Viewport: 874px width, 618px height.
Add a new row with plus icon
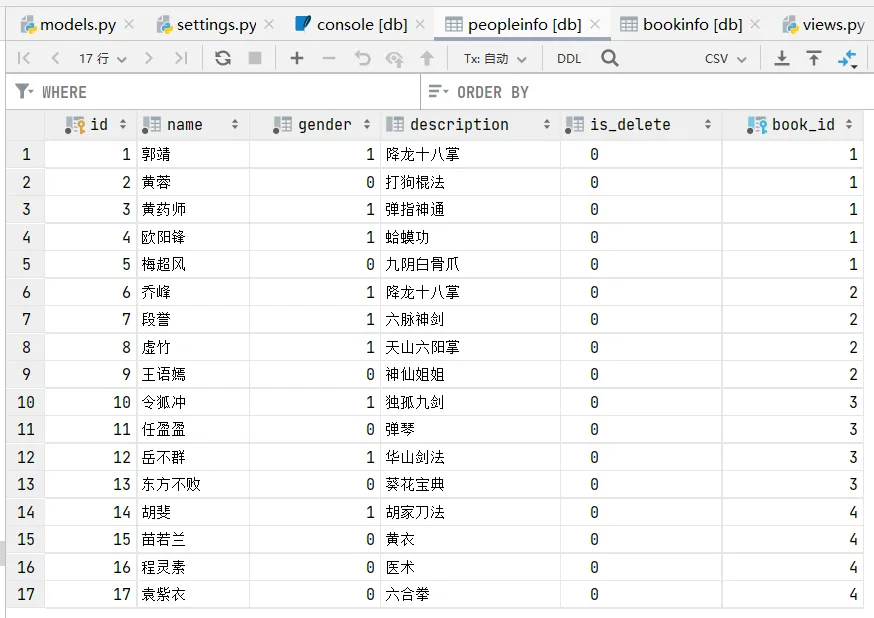[x=297, y=58]
